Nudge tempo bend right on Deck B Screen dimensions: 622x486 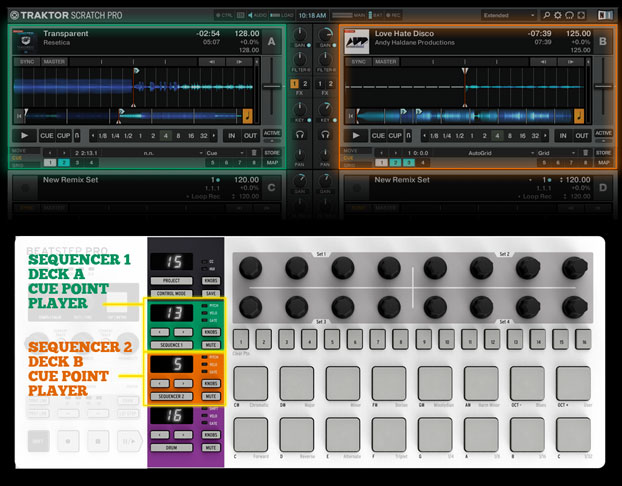[570, 61]
